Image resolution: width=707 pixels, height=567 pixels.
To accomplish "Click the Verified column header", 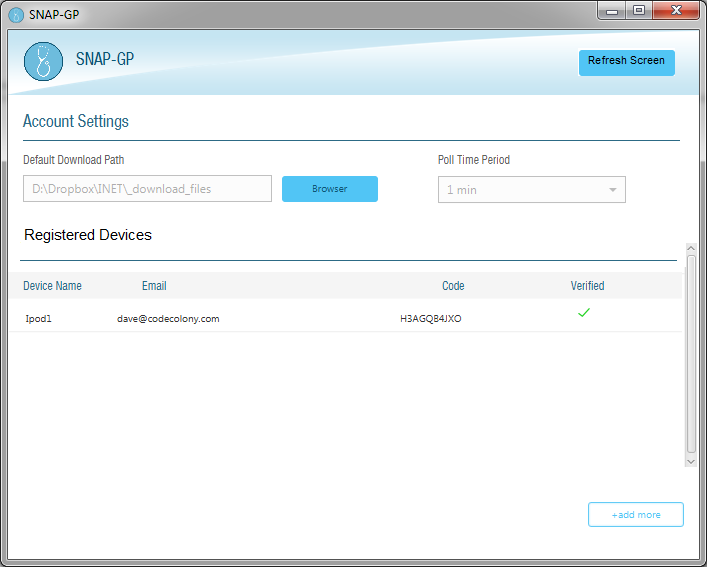I will [587, 286].
